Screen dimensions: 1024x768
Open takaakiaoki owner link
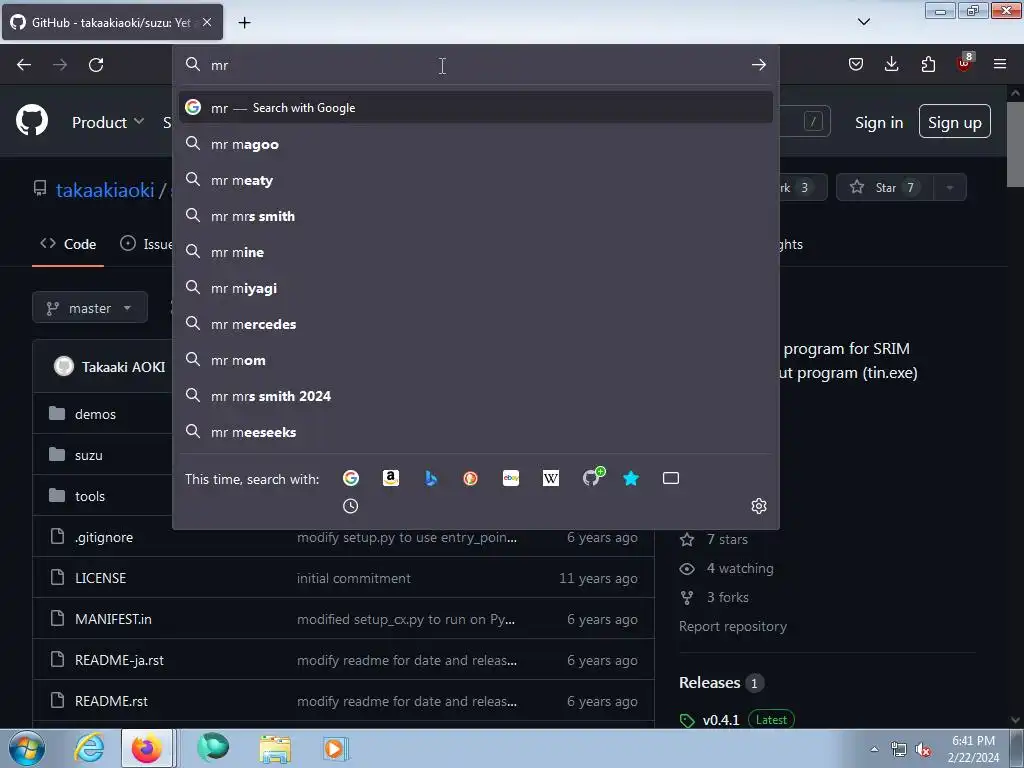coord(104,190)
